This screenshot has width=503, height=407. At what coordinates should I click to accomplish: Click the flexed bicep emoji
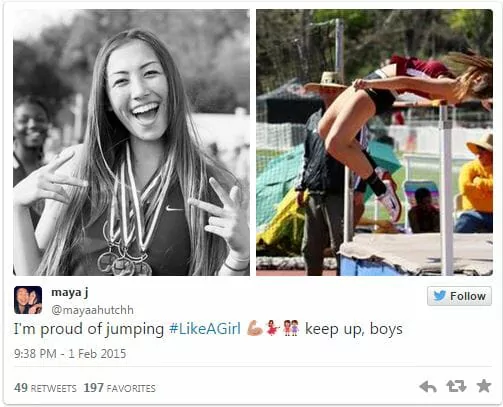[x=255, y=328]
